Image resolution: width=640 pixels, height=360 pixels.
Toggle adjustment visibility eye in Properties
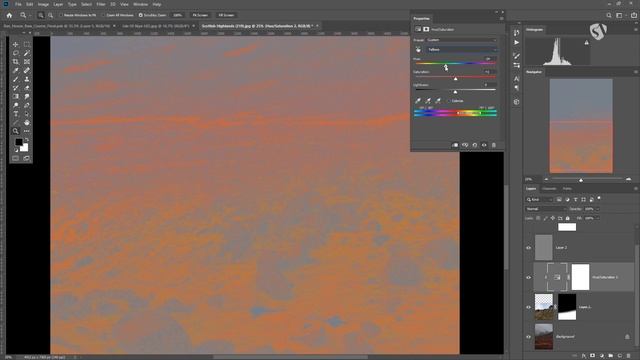pos(484,145)
